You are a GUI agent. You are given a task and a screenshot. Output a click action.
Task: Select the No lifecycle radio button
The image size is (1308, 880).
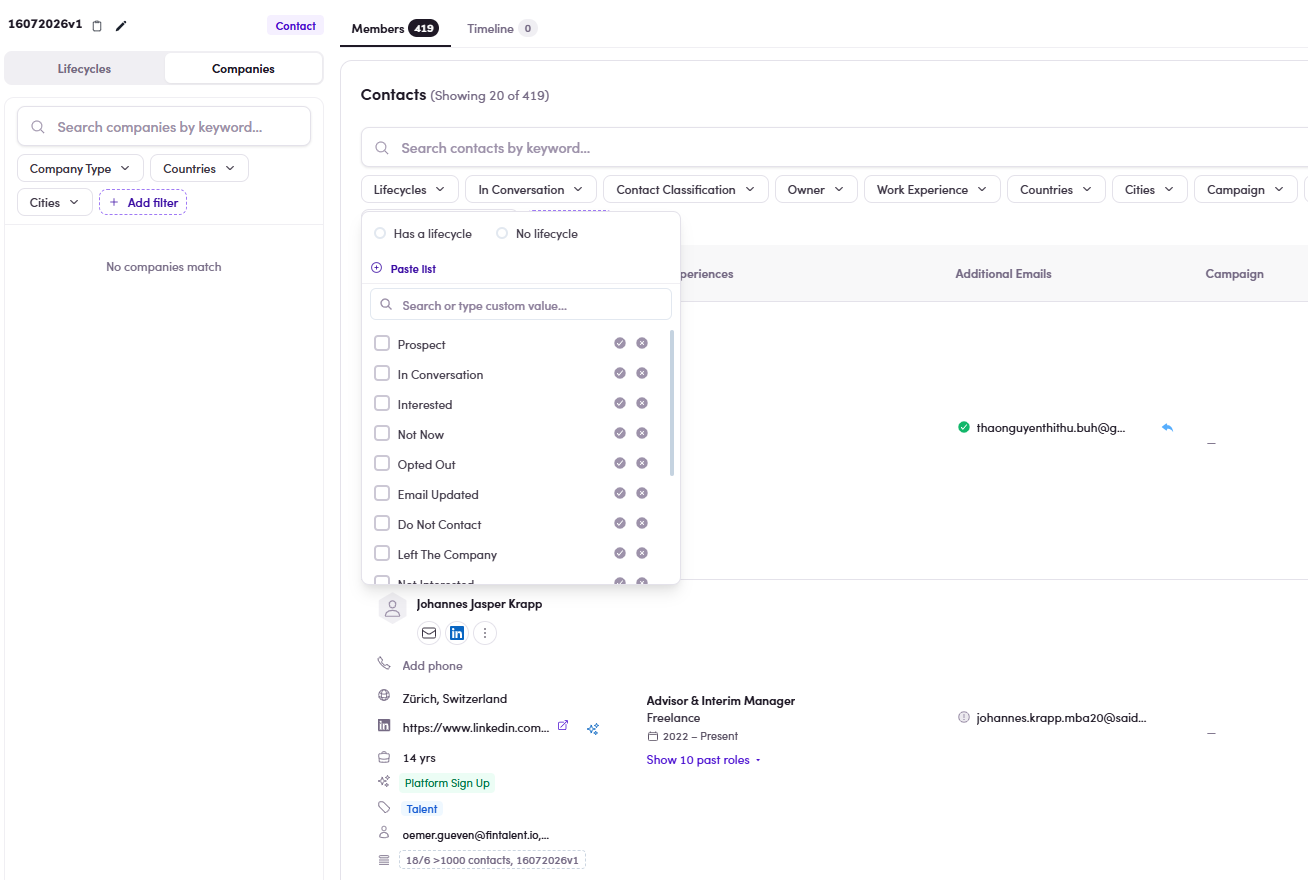(x=502, y=233)
